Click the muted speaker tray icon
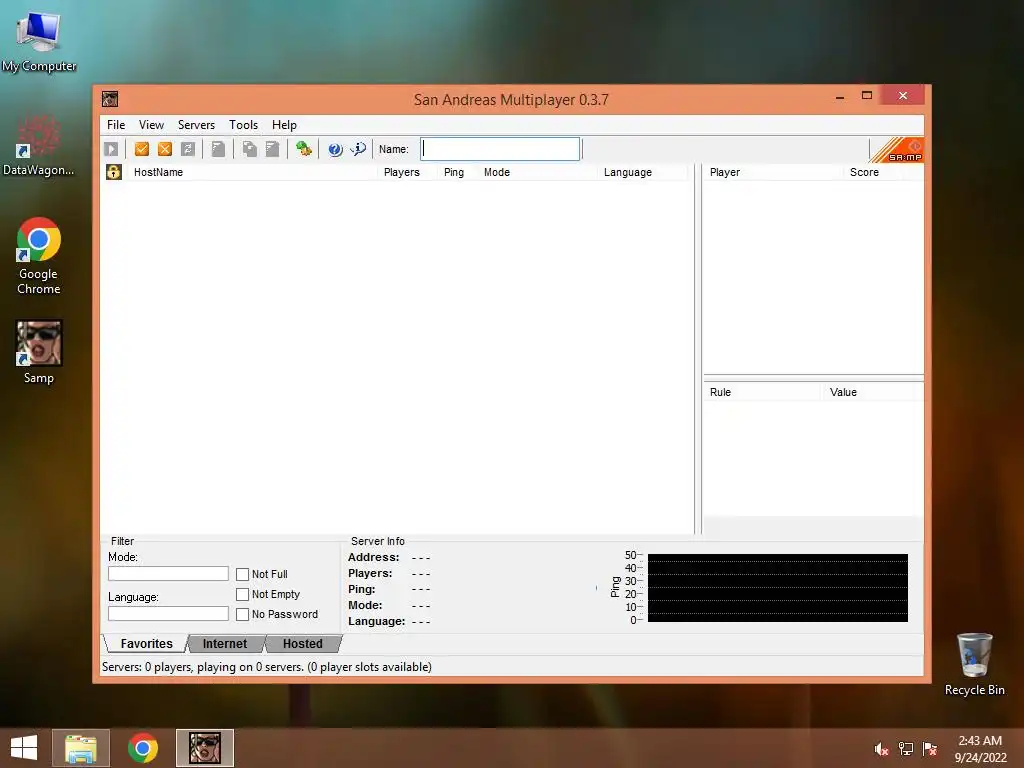Screen dimensions: 1024x768 coord(881,749)
